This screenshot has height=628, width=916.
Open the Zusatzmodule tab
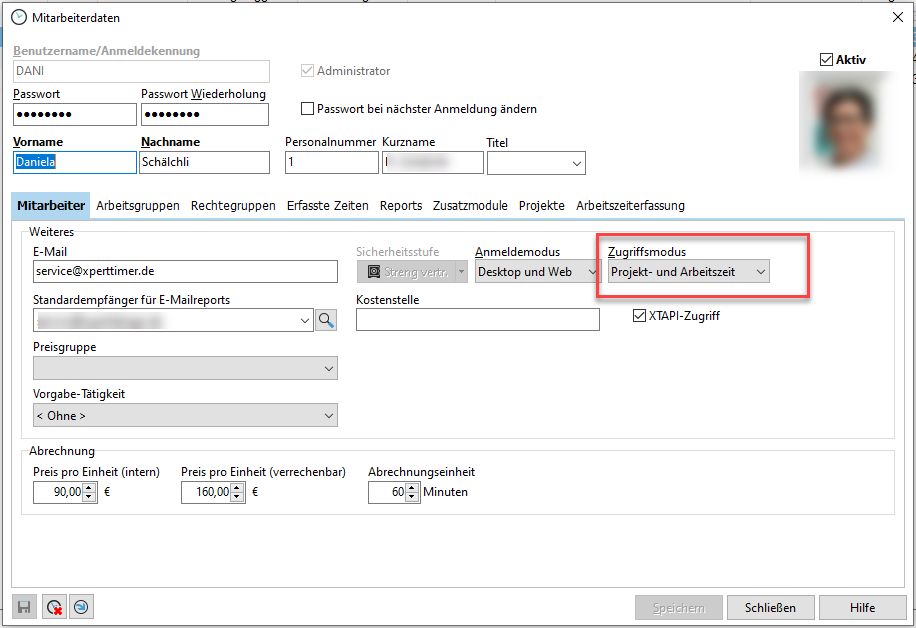(470, 205)
